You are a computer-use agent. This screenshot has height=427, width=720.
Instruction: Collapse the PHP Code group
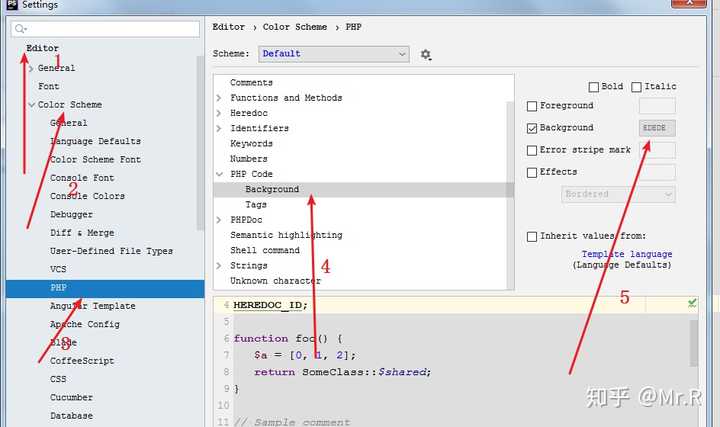[x=219, y=174]
